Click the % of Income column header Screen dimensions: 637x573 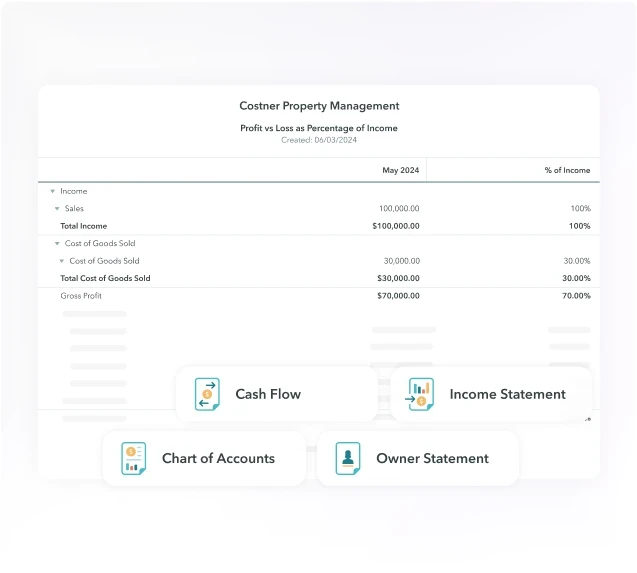[x=567, y=170]
